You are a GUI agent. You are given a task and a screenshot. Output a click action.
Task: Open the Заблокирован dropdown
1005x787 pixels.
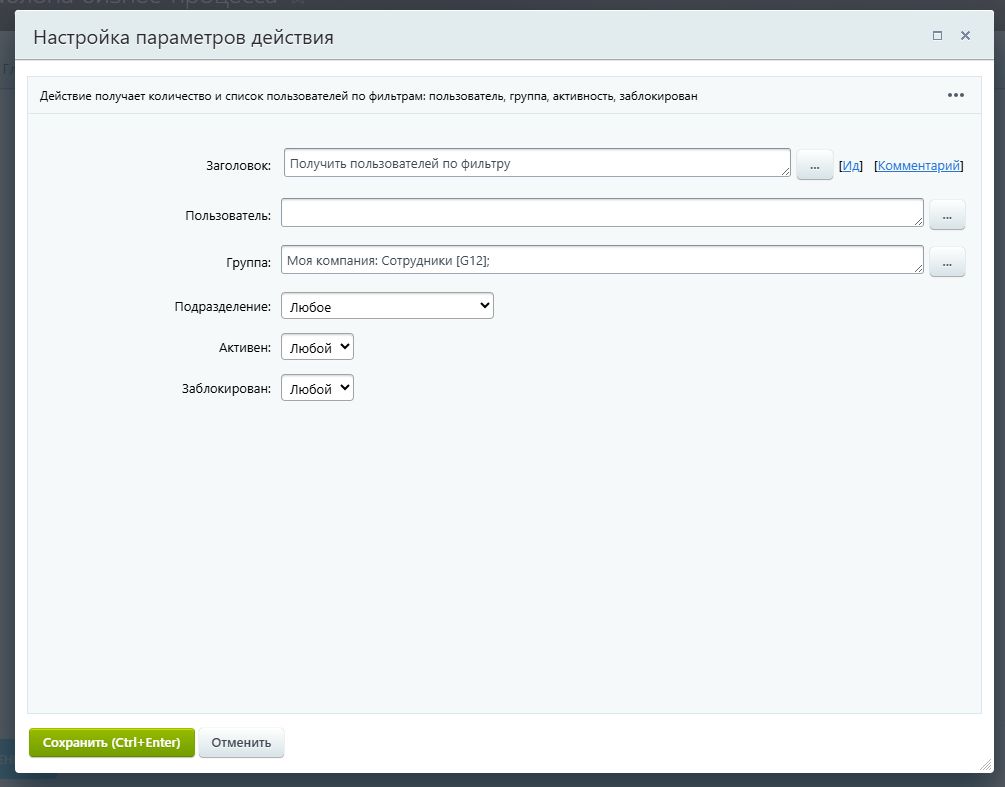click(x=317, y=388)
